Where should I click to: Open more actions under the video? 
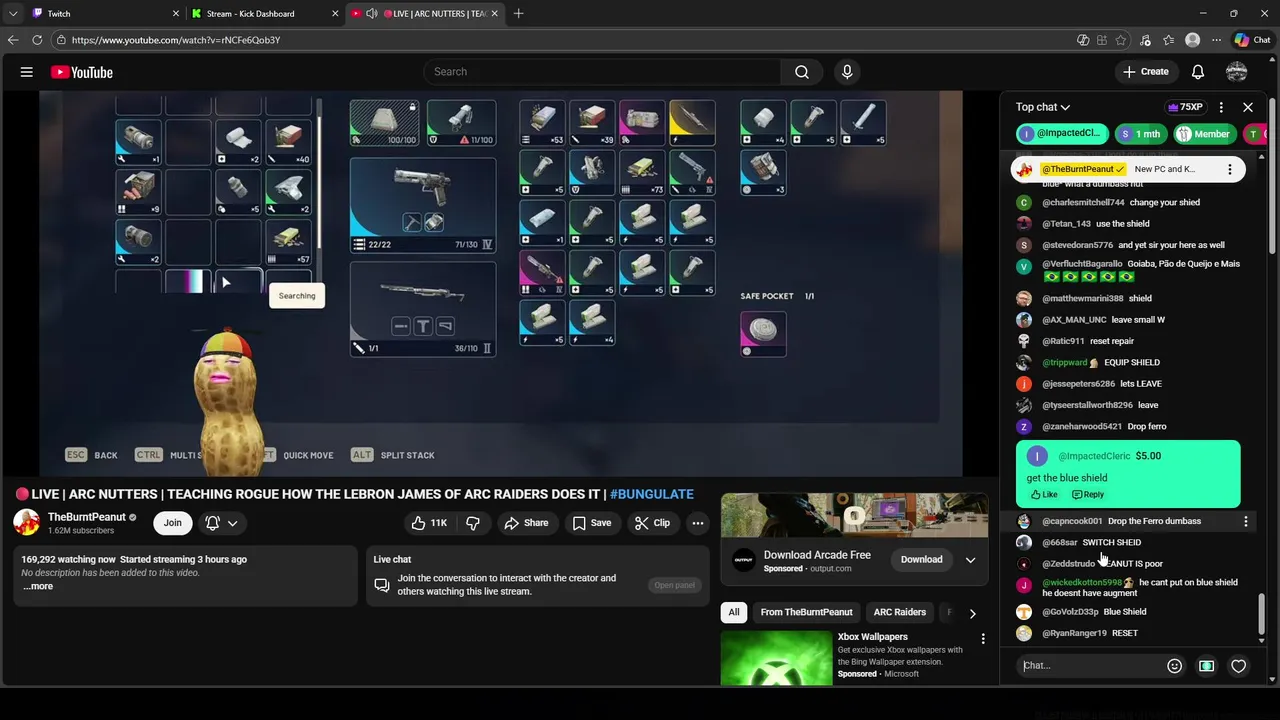pos(698,523)
